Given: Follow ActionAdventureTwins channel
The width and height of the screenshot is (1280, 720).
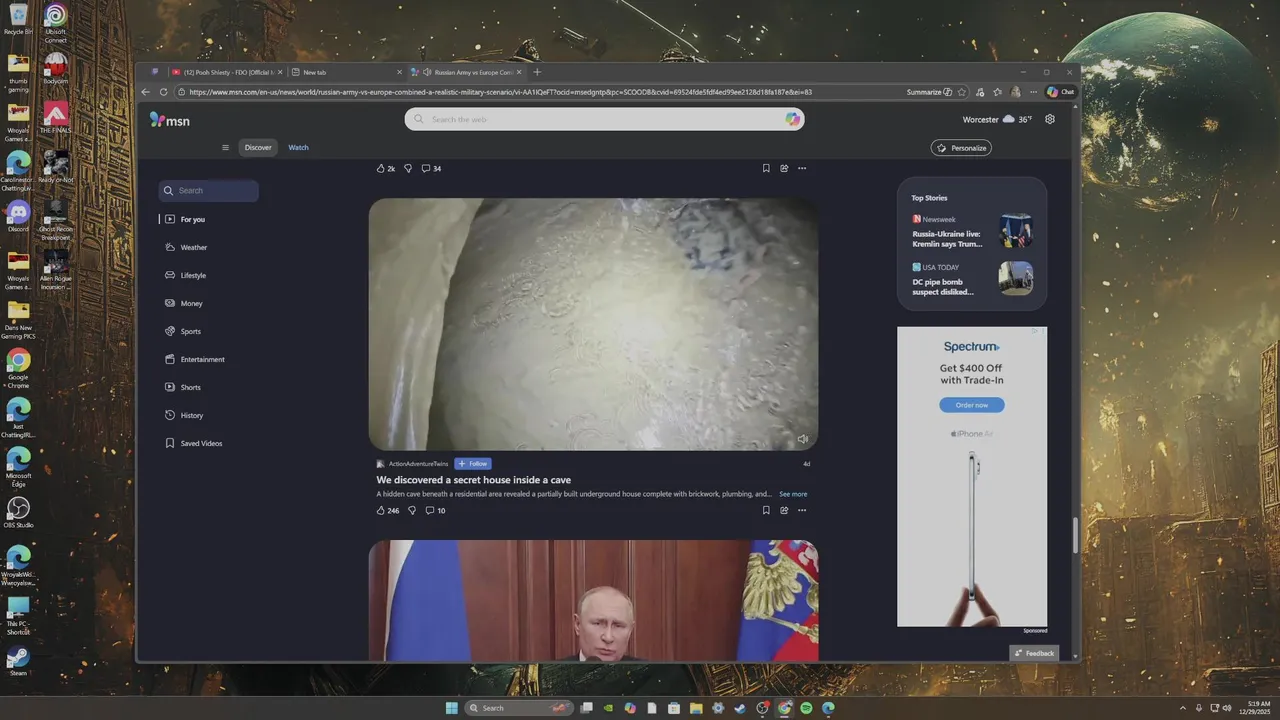Looking at the screenshot, I should coord(473,464).
